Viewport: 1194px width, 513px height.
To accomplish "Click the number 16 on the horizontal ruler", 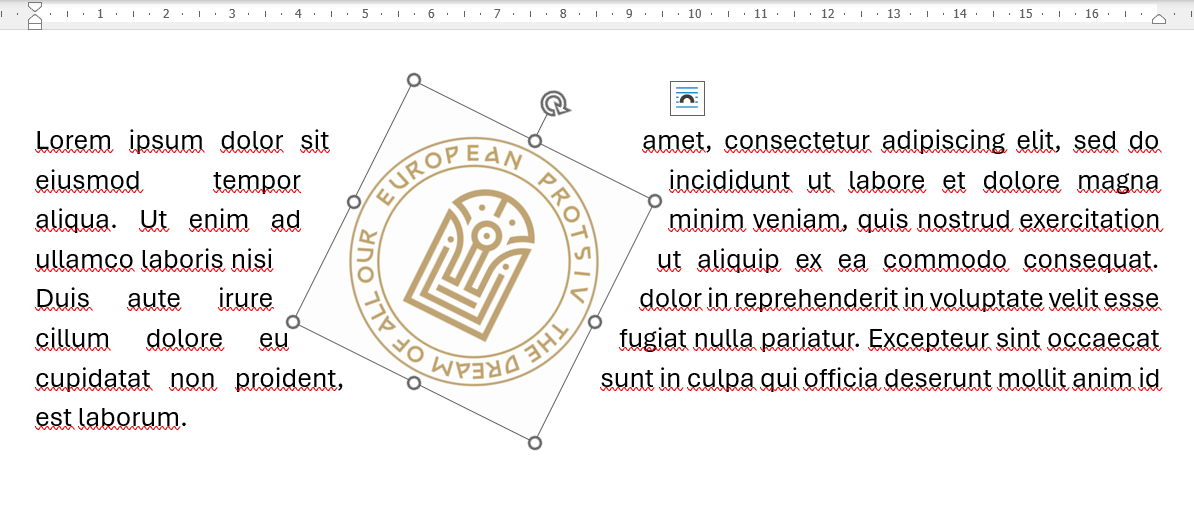I will point(1092,14).
